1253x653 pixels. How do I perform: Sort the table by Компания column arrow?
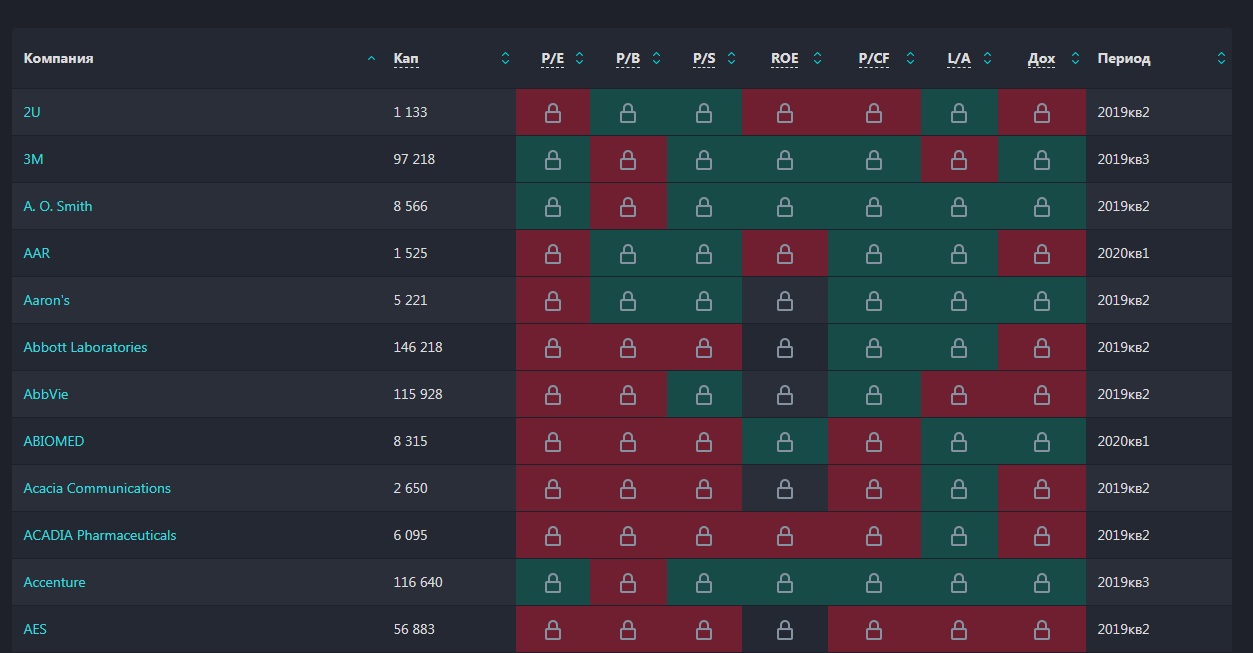[372, 59]
